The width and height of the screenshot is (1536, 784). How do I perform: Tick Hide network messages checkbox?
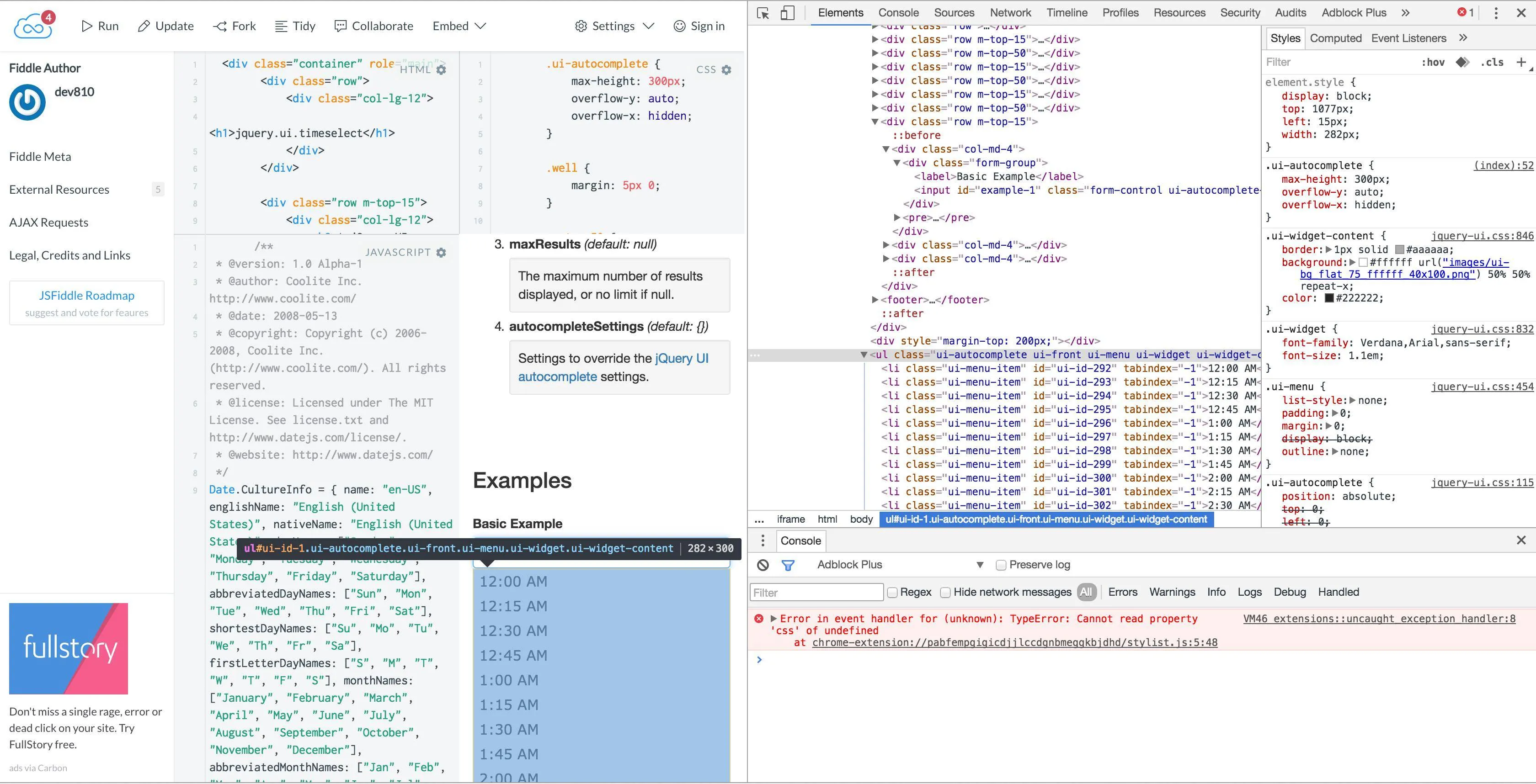point(945,592)
